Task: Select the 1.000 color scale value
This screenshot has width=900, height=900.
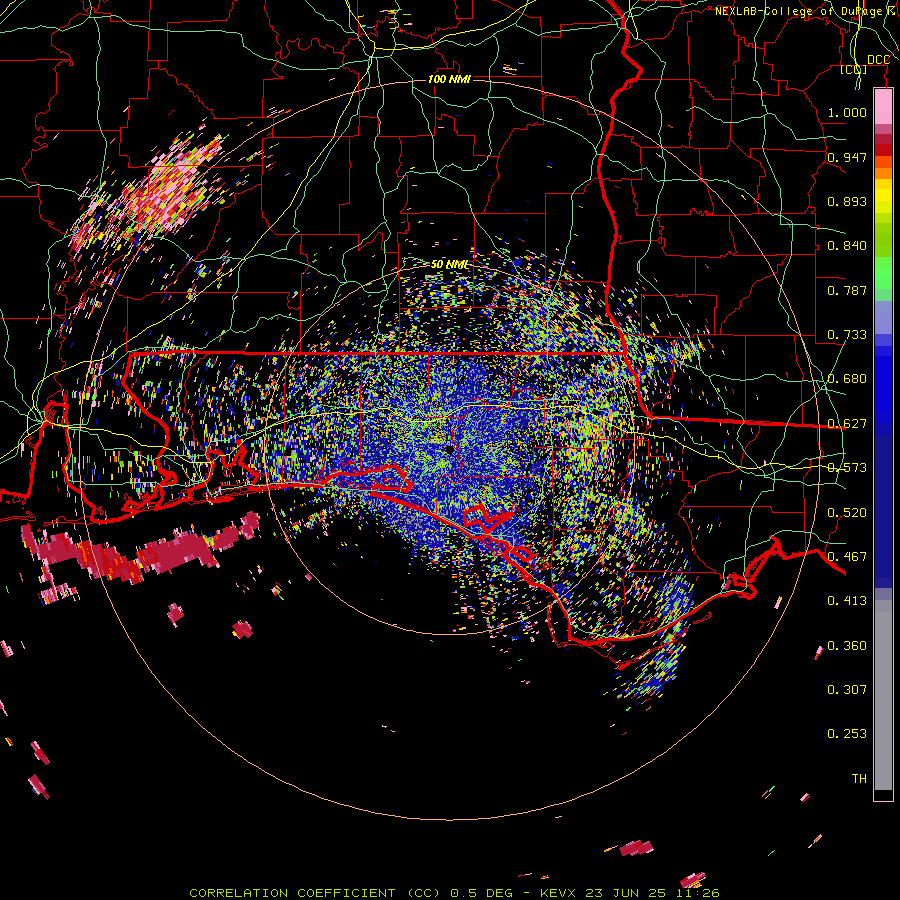Action: [847, 112]
